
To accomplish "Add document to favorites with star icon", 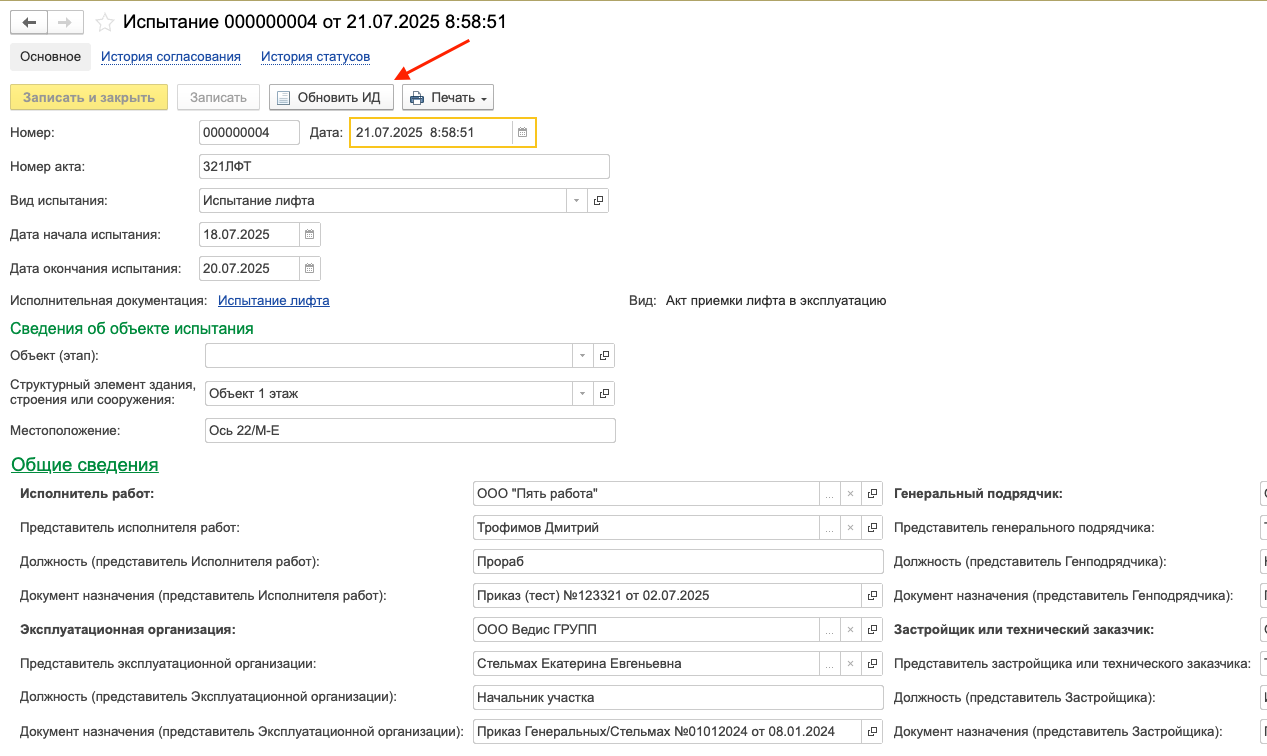I will tap(104, 22).
